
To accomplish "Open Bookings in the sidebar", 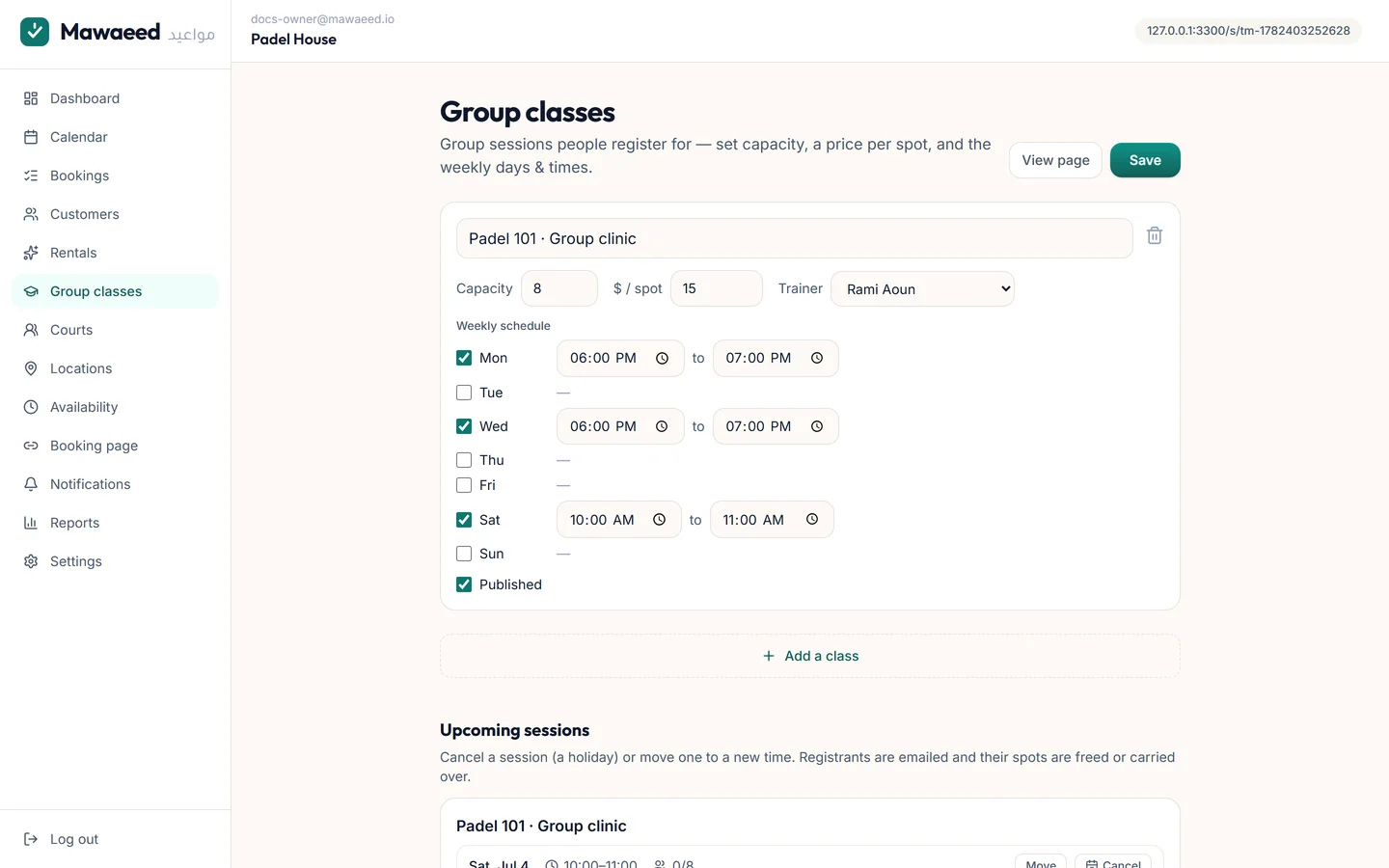I will point(116,176).
